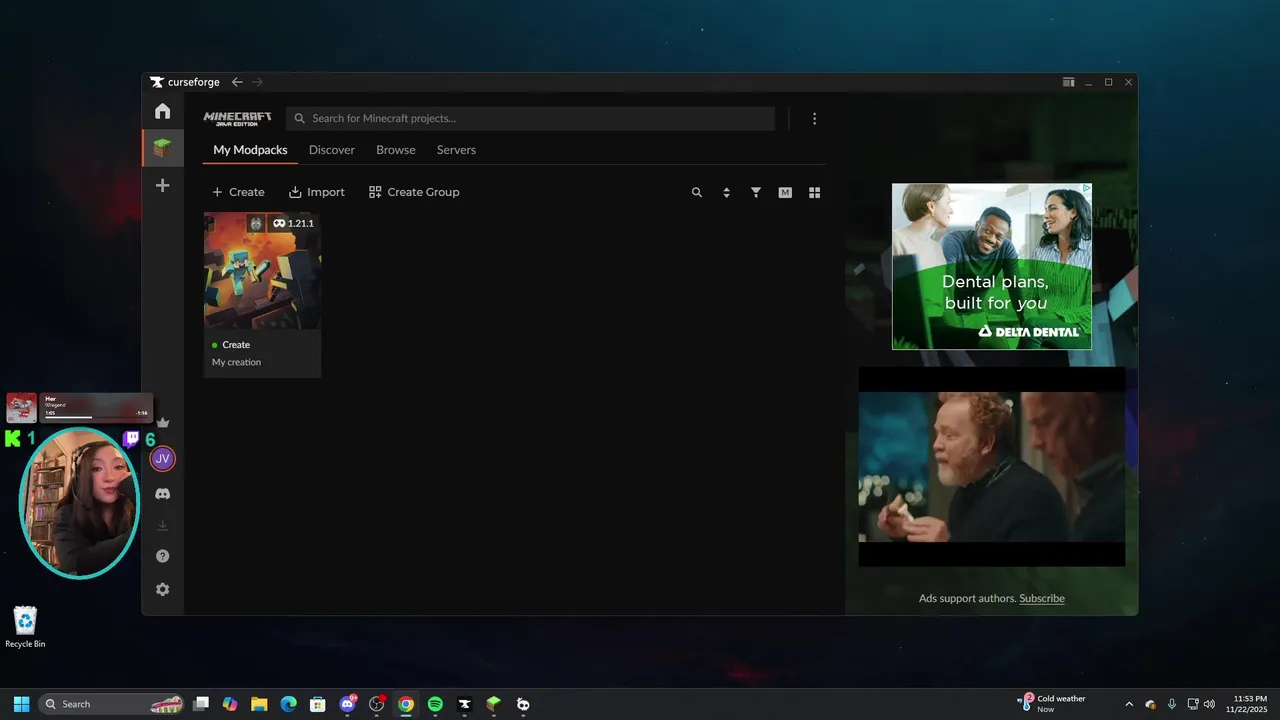
Task: Open the Cold weather taskbar widget
Action: tap(1052, 704)
